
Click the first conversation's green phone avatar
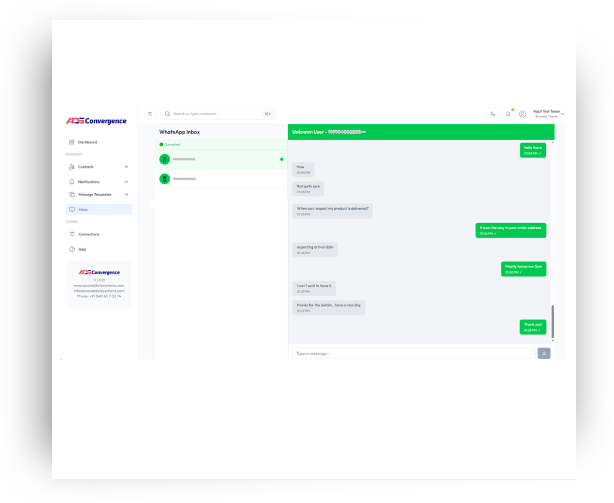pos(165,159)
